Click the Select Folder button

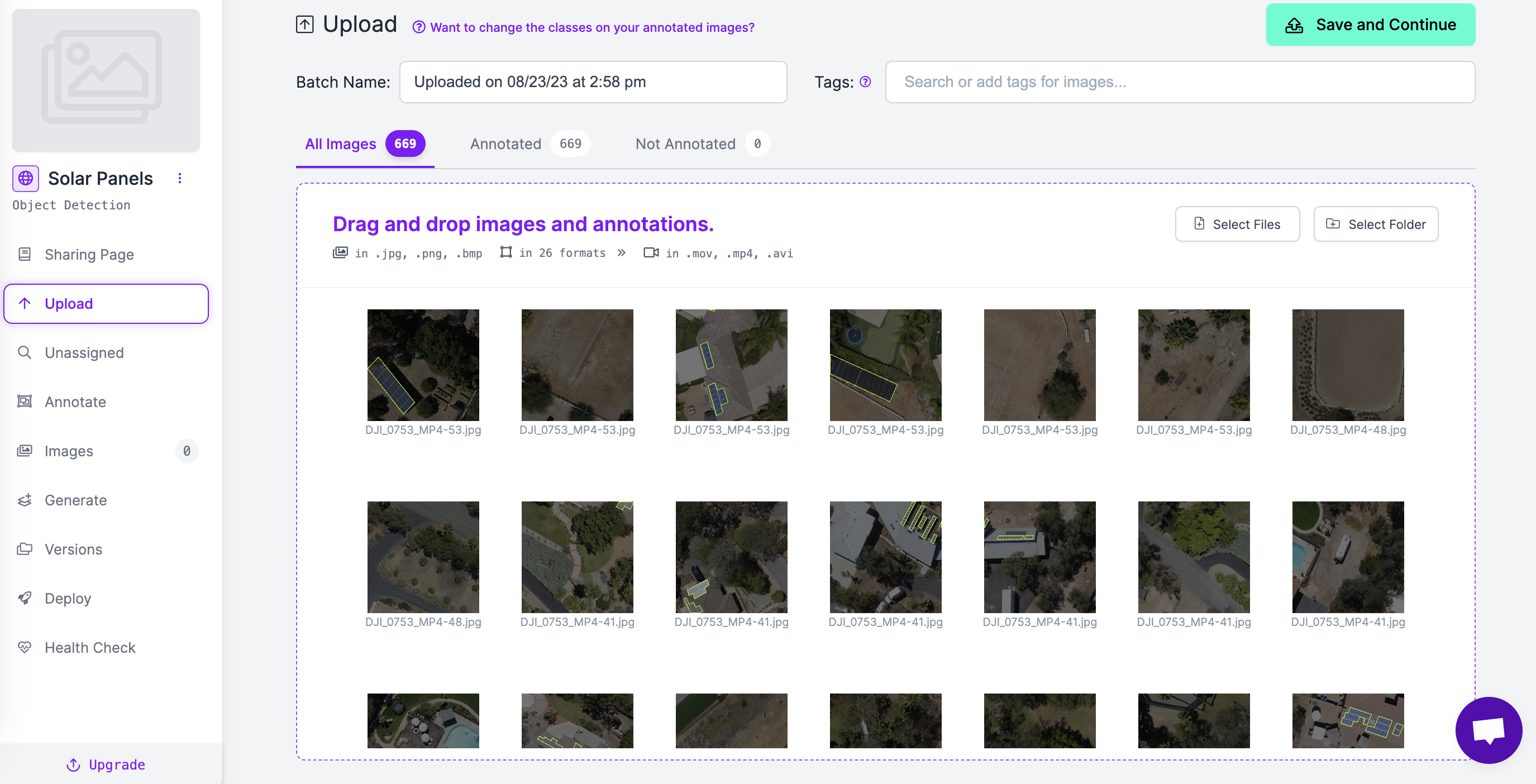click(1376, 224)
